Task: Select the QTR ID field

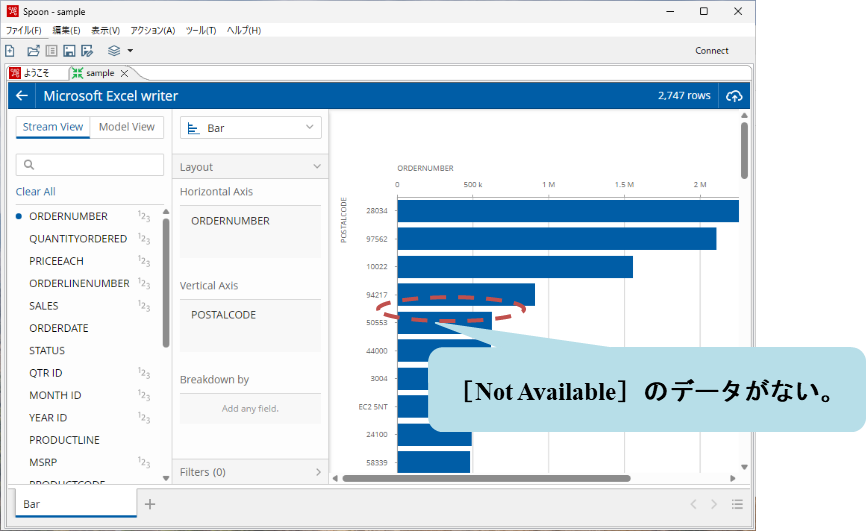Action: 46,373
